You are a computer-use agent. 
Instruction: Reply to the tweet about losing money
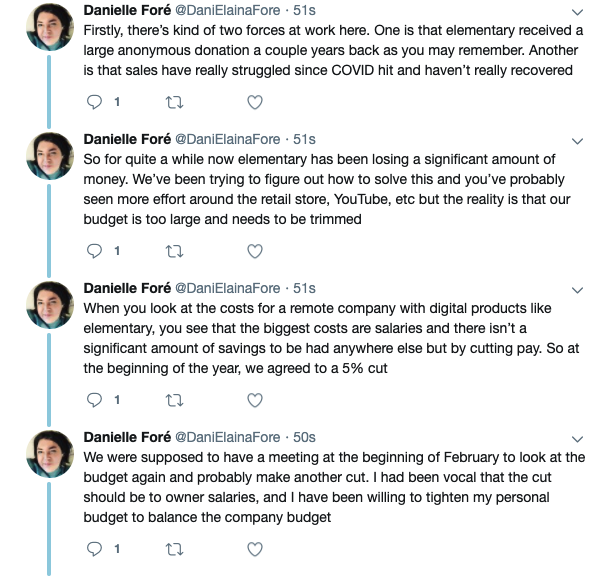tap(96, 251)
